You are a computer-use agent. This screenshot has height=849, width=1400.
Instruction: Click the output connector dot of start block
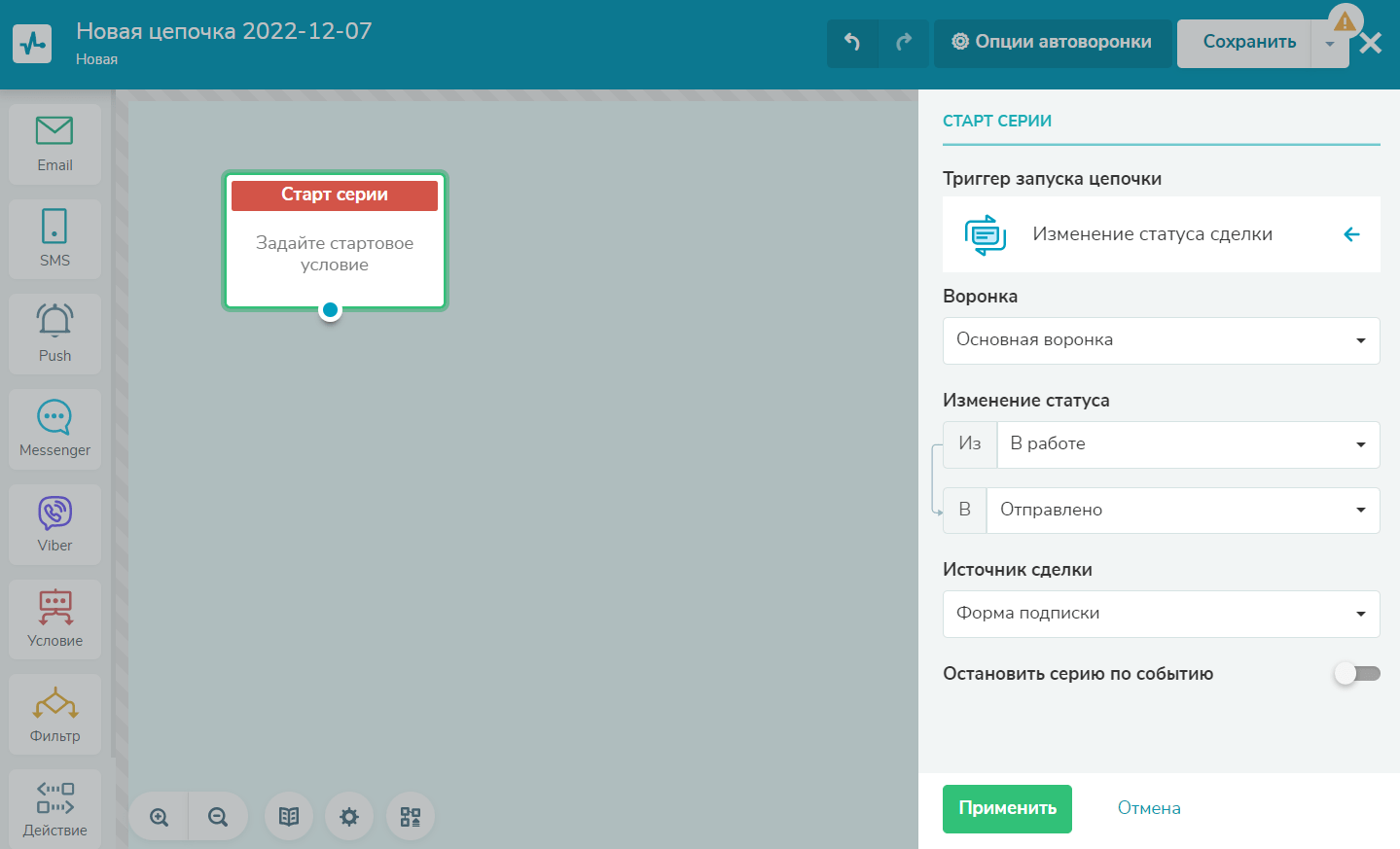331,310
